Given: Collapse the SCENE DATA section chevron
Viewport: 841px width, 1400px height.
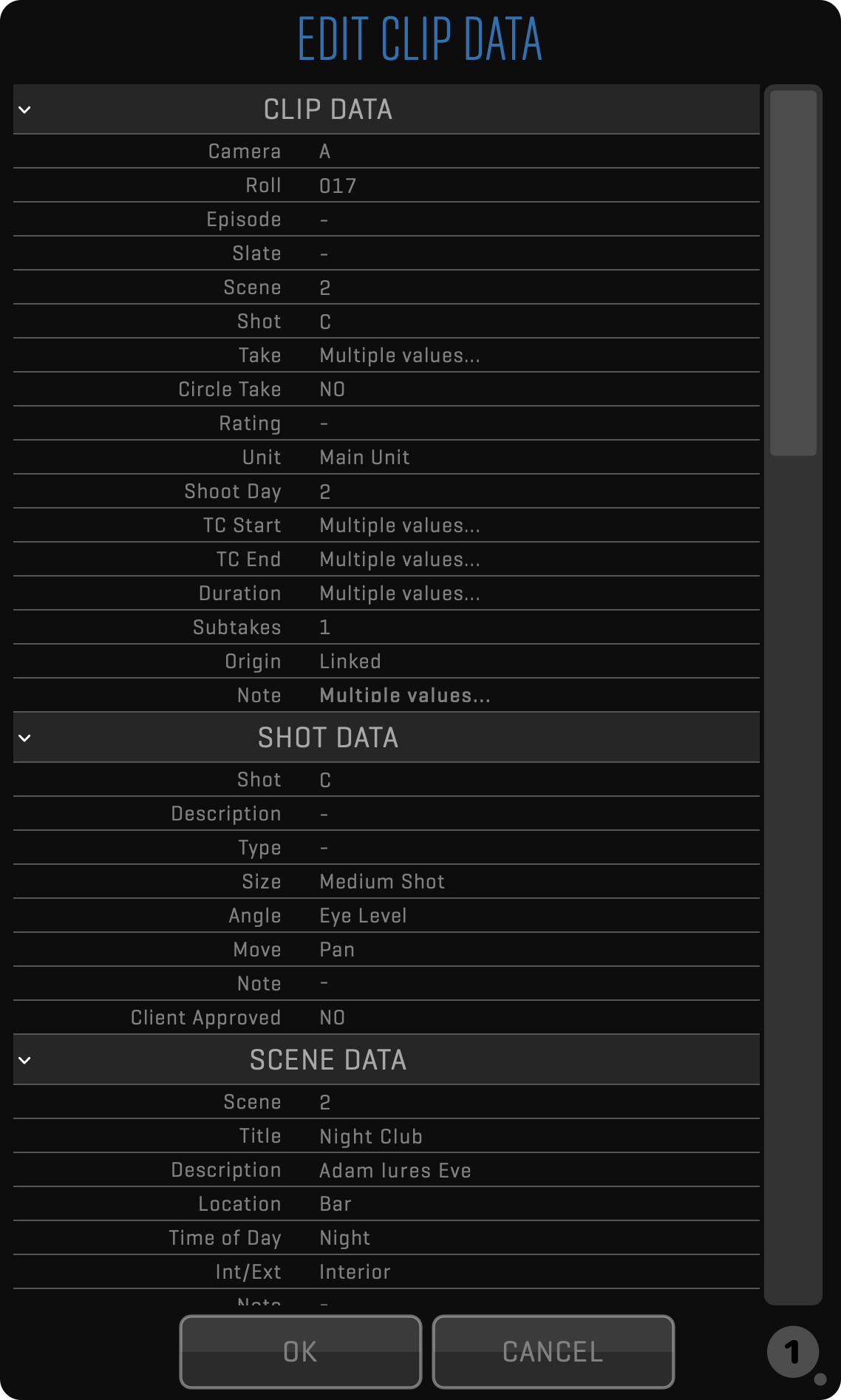Looking at the screenshot, I should pyautogui.click(x=24, y=1060).
